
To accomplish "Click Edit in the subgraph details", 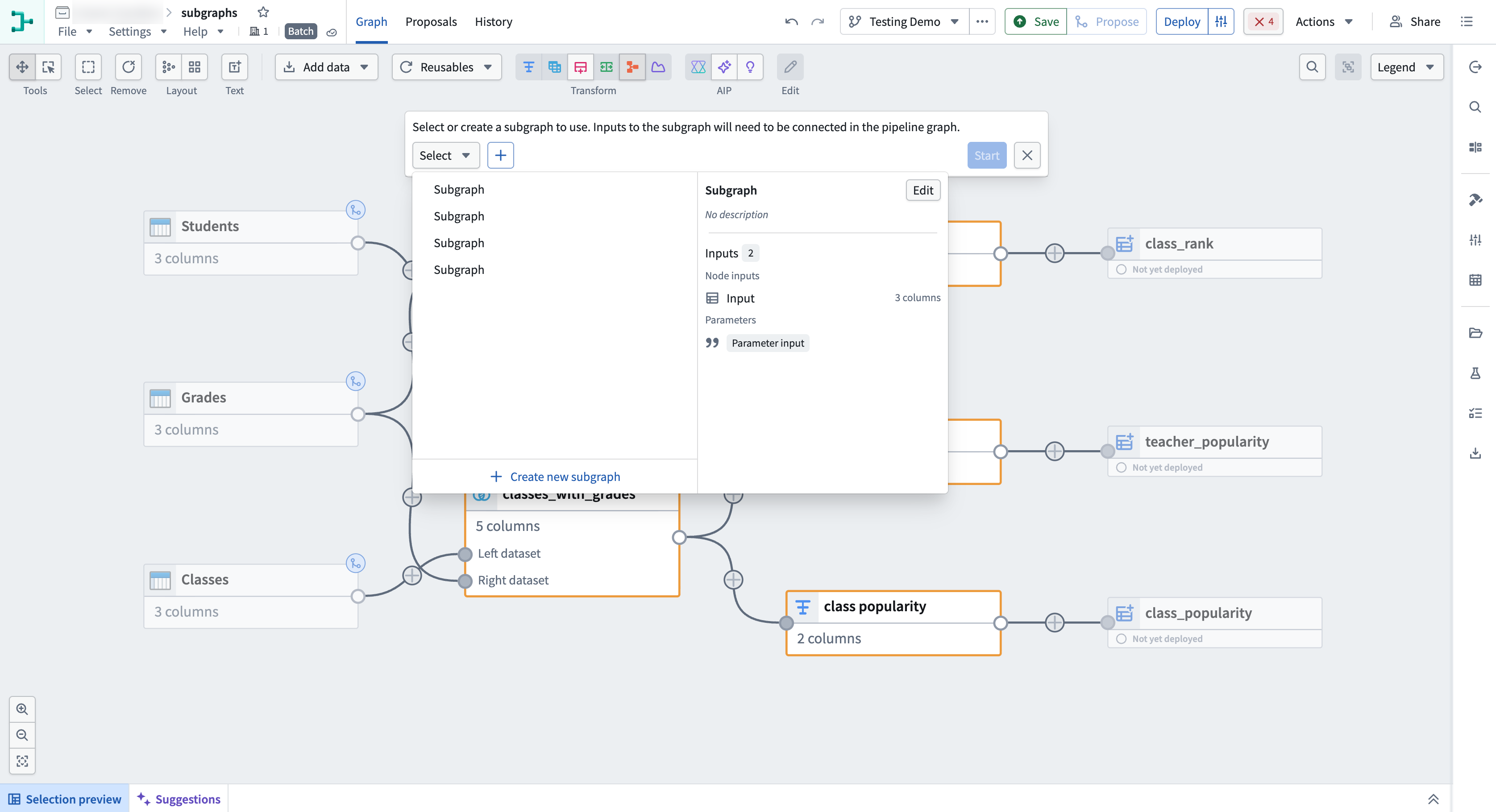I will click(x=923, y=190).
